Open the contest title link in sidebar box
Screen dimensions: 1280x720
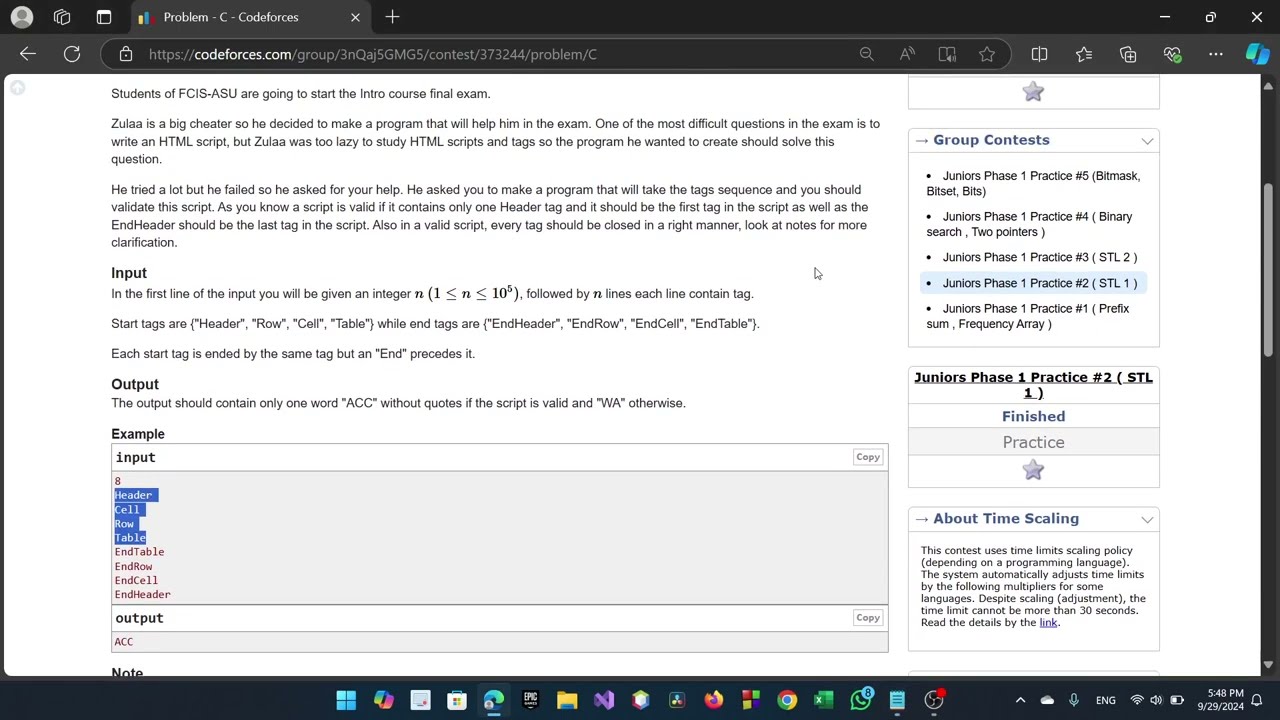point(1033,385)
